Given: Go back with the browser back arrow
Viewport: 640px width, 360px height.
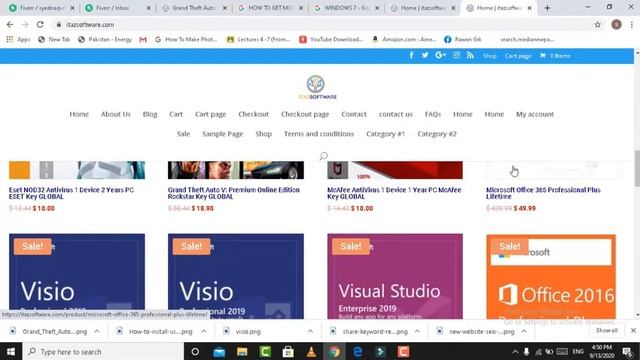Looking at the screenshot, I should coord(10,24).
